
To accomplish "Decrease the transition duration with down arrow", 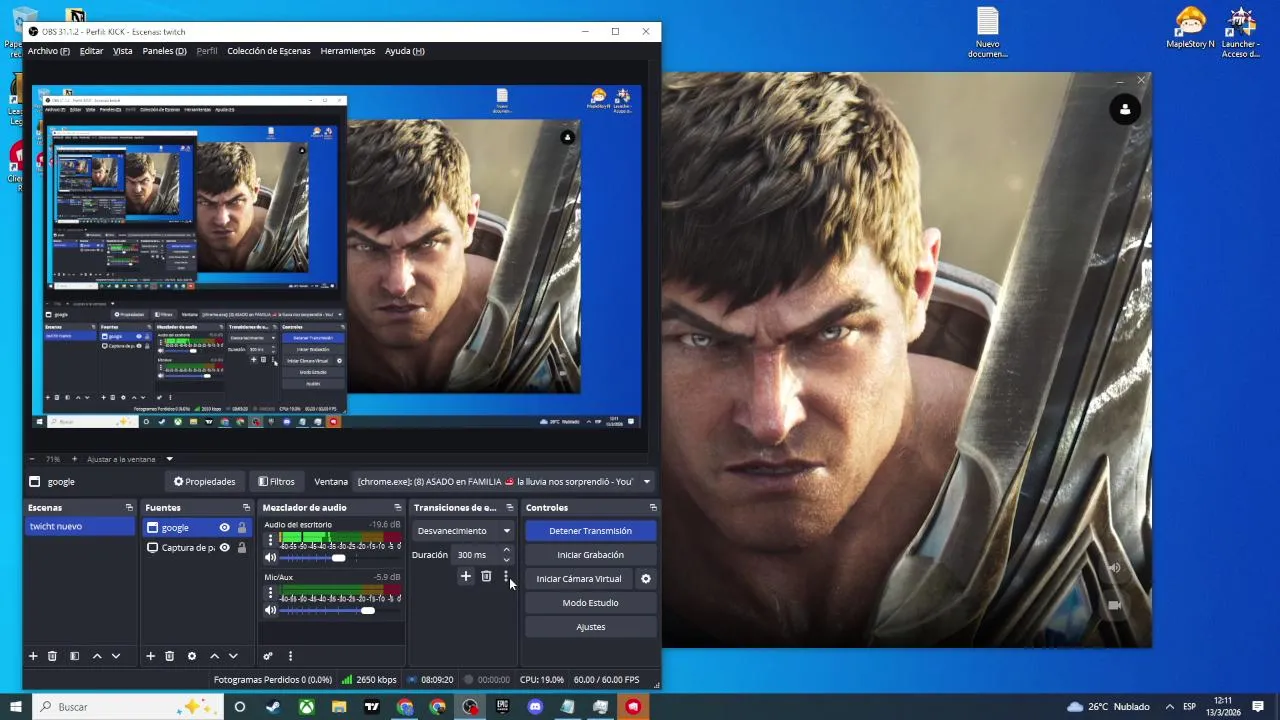I will [x=506, y=559].
